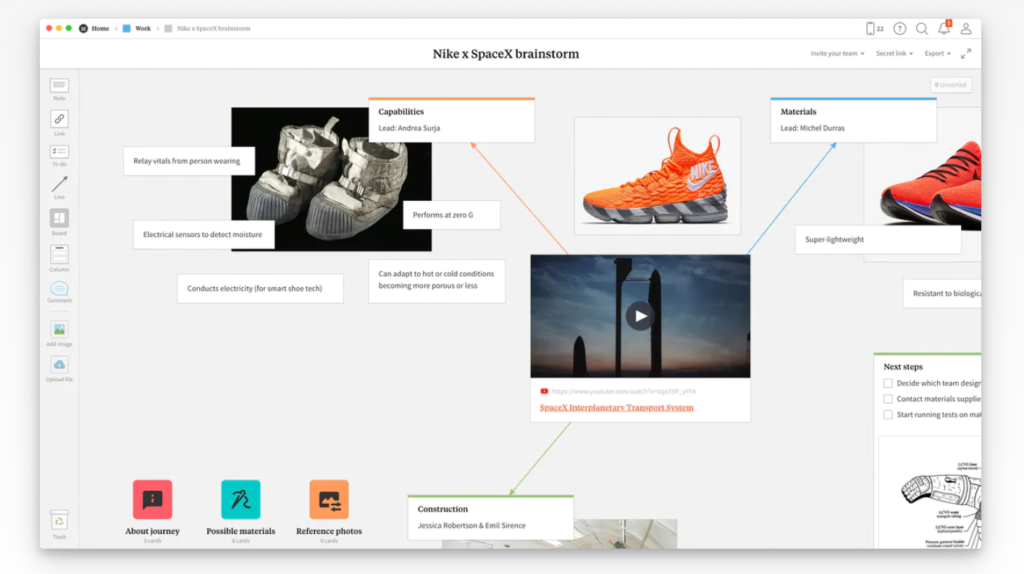This screenshot has height=574, width=1024.
Task: Click the board title 'Nike x SpaceX brainstorm'
Action: 505,54
